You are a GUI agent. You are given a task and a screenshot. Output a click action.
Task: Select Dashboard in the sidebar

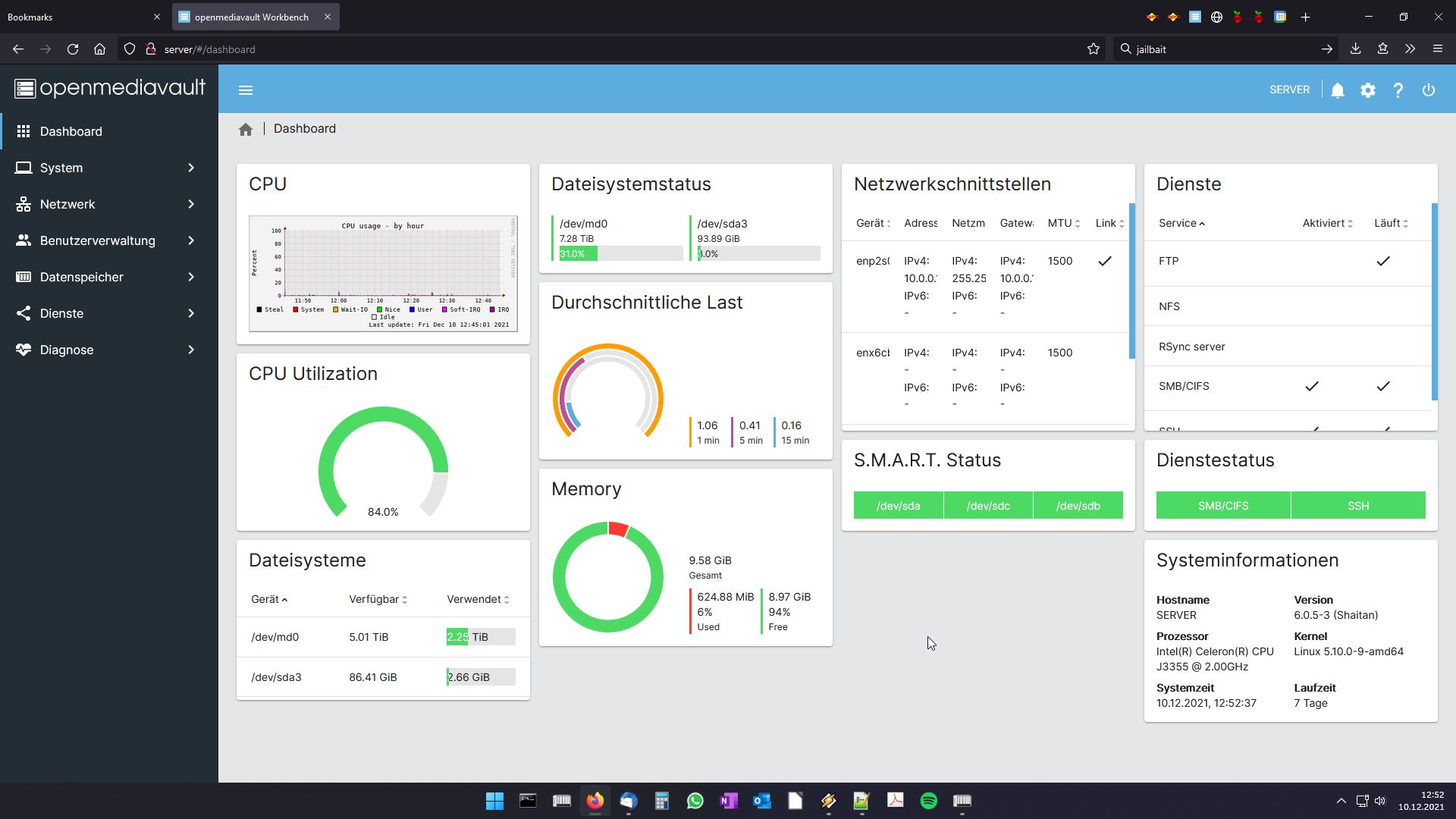click(x=71, y=131)
